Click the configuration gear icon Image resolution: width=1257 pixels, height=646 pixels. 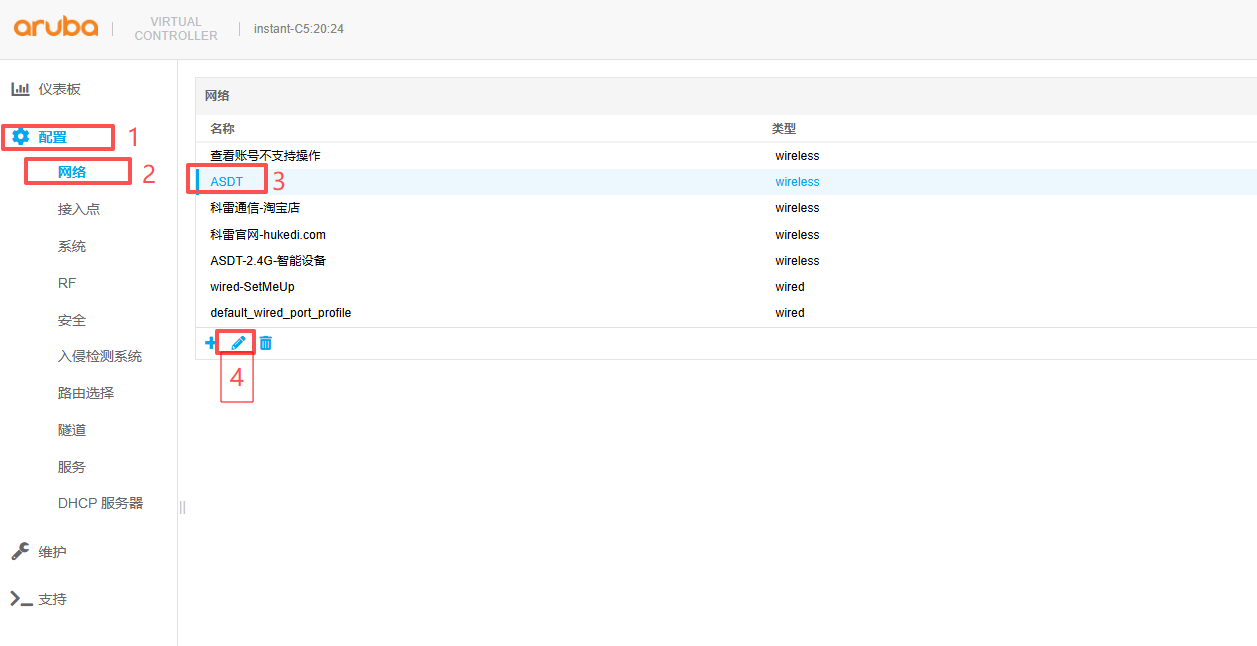(20, 137)
